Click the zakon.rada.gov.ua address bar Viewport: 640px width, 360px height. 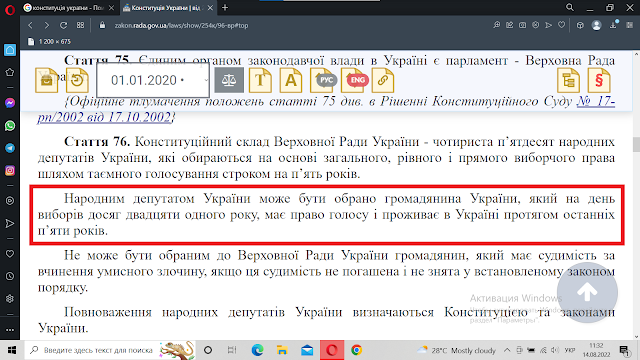181,25
